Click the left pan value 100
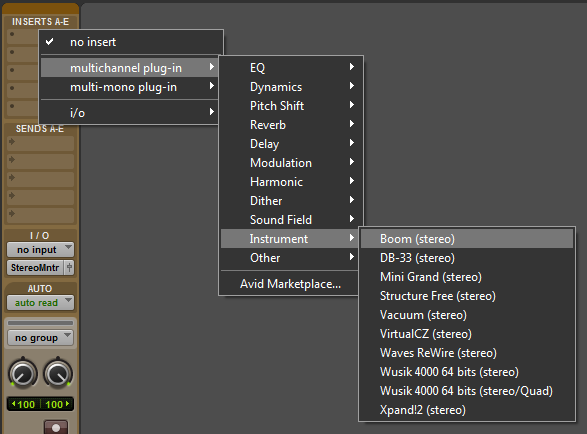 pos(24,404)
